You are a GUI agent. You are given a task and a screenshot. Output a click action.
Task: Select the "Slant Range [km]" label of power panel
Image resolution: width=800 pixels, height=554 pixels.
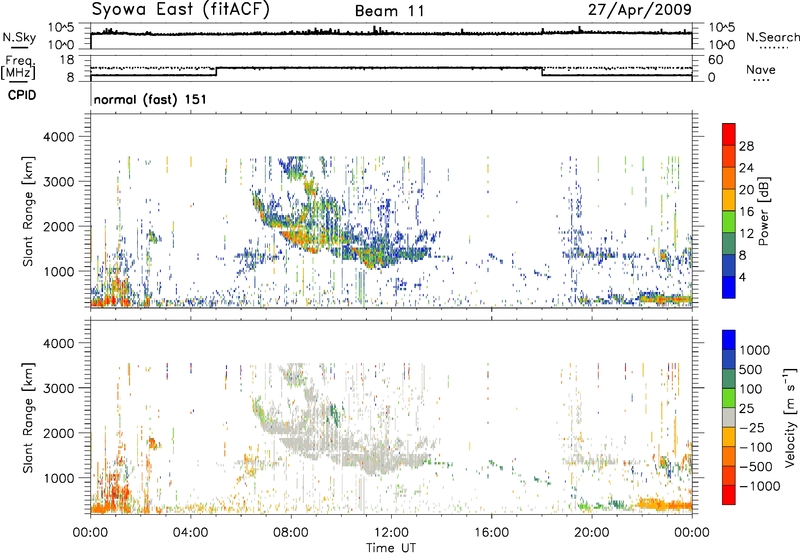[28, 211]
